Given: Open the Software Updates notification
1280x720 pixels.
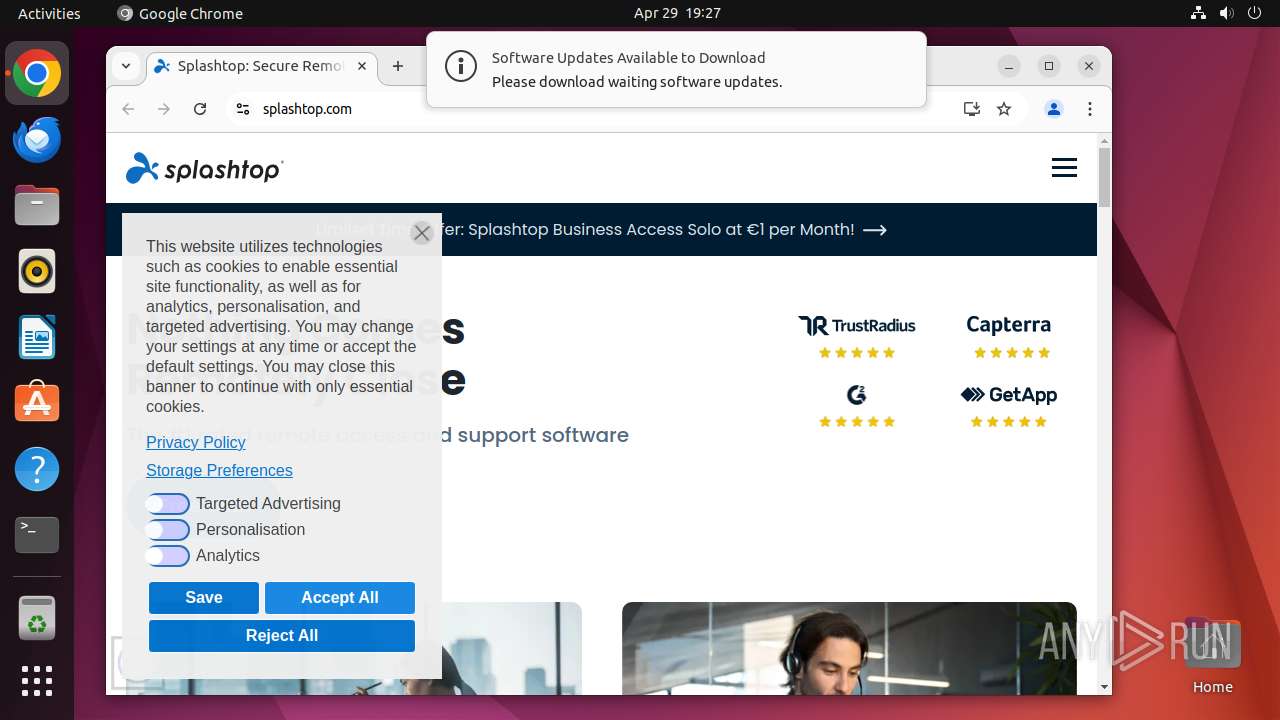Looking at the screenshot, I should pyautogui.click(x=676, y=70).
